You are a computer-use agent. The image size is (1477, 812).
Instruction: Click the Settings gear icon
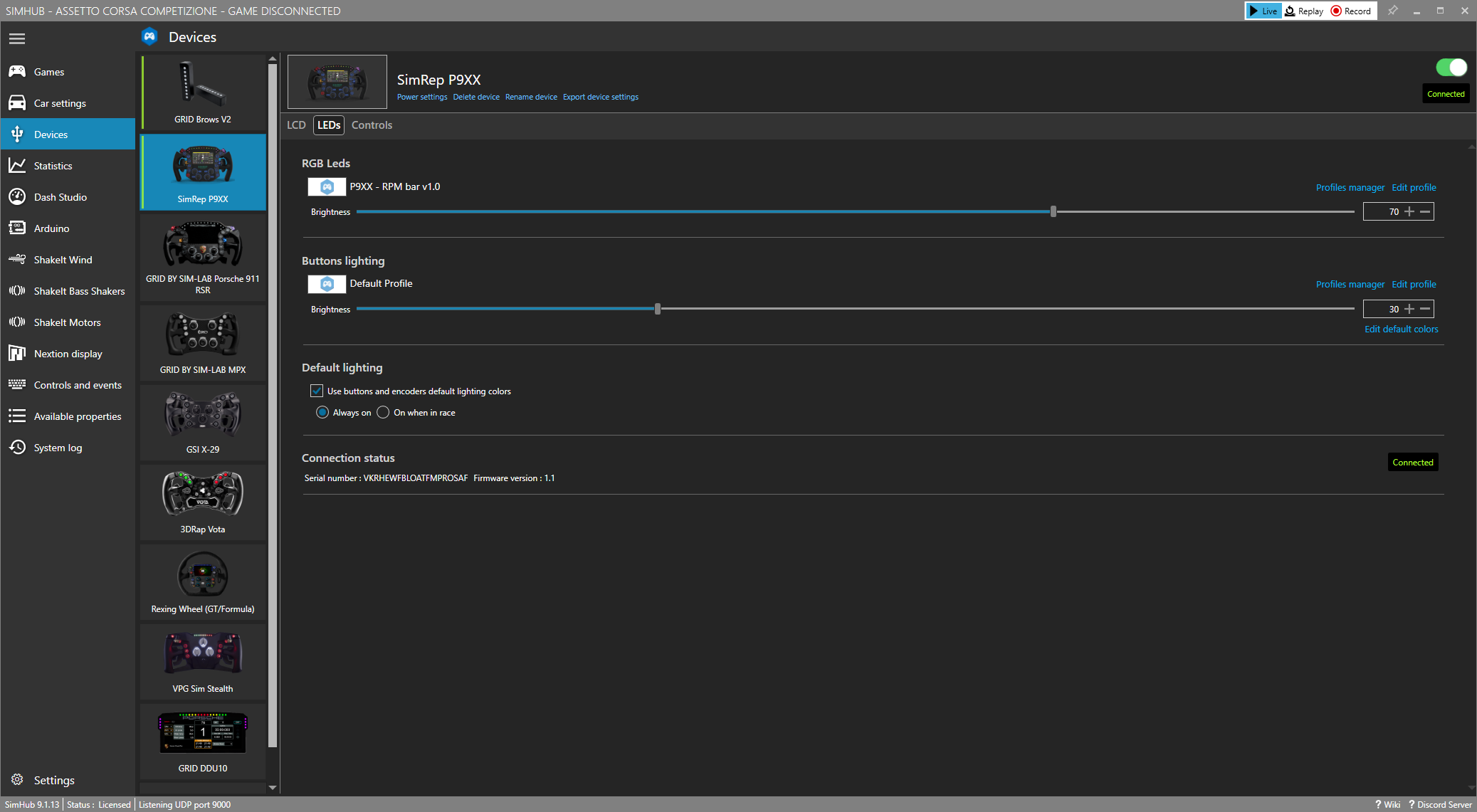coord(17,779)
